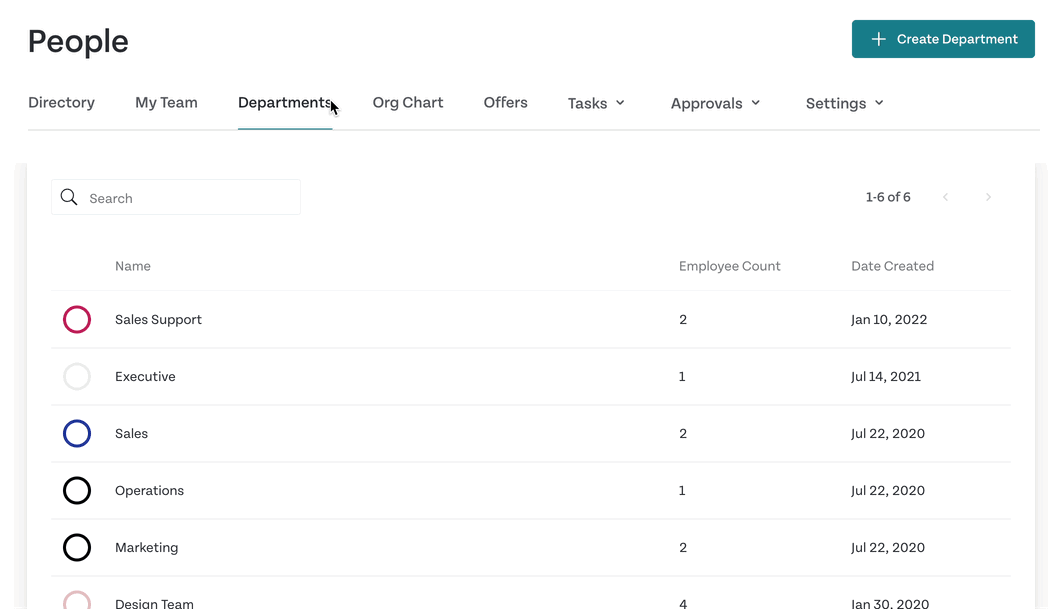
Task: Click the plus icon in Create Department
Action: (x=878, y=39)
